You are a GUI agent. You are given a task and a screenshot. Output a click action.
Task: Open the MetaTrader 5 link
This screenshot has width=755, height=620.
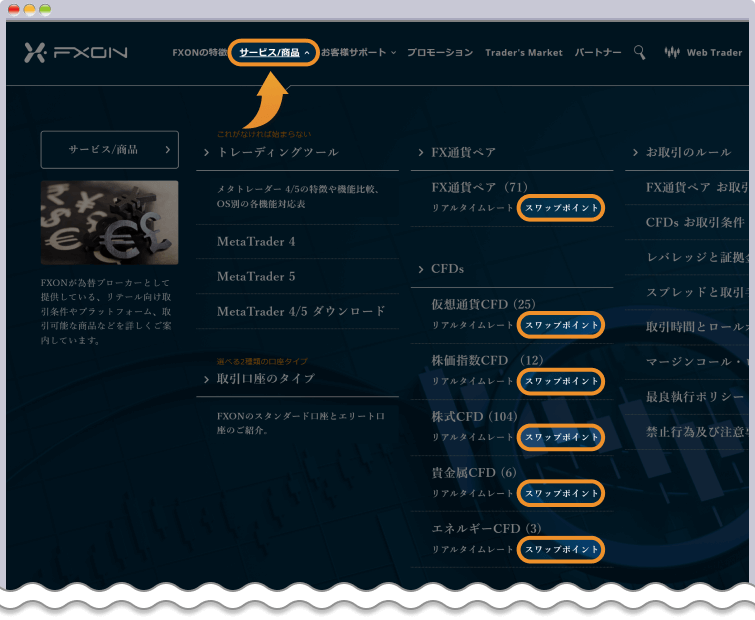[x=256, y=276]
